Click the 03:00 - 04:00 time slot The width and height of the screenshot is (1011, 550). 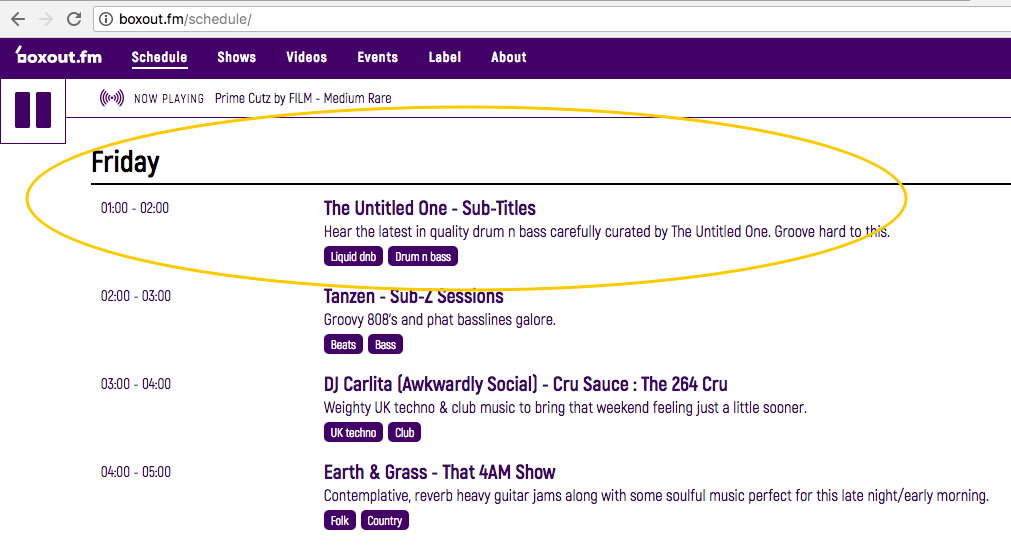[x=135, y=384]
